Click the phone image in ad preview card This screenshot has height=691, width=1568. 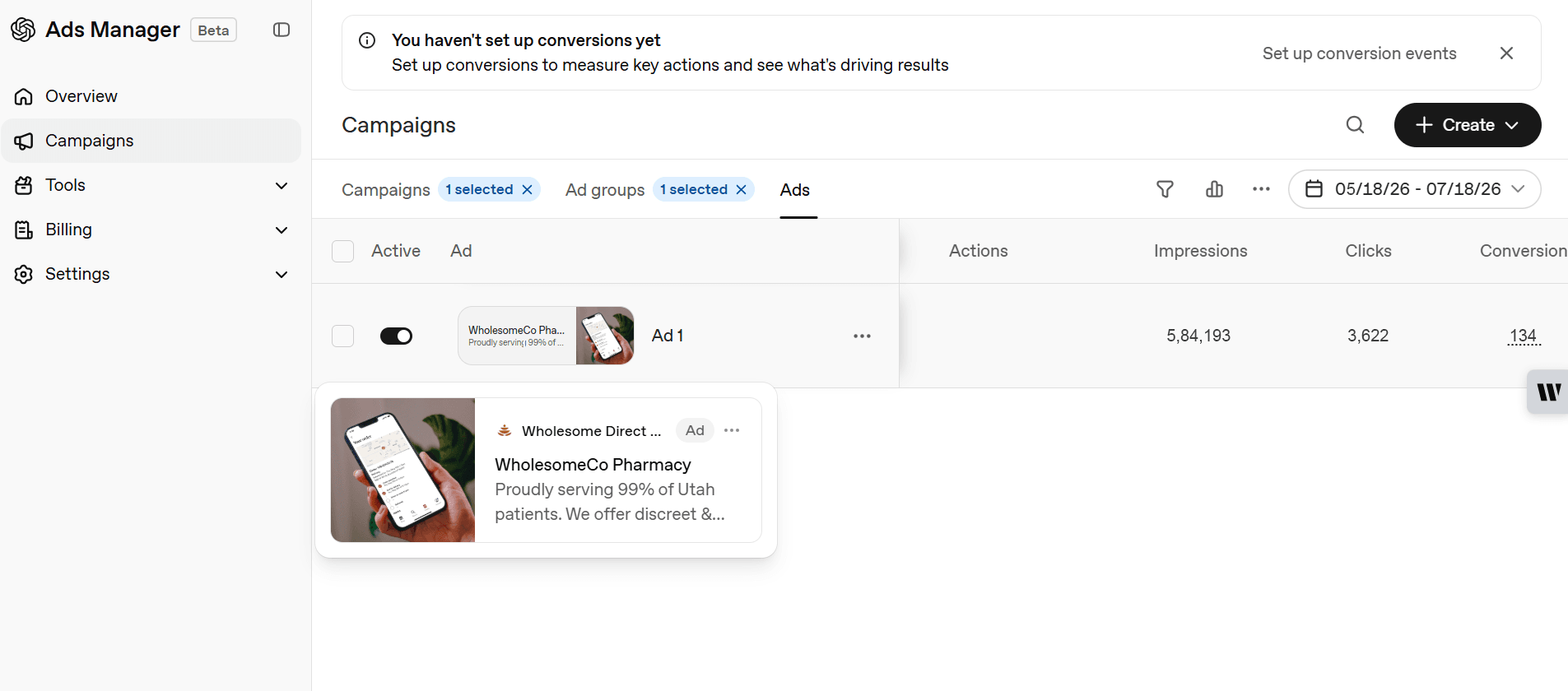click(x=402, y=470)
